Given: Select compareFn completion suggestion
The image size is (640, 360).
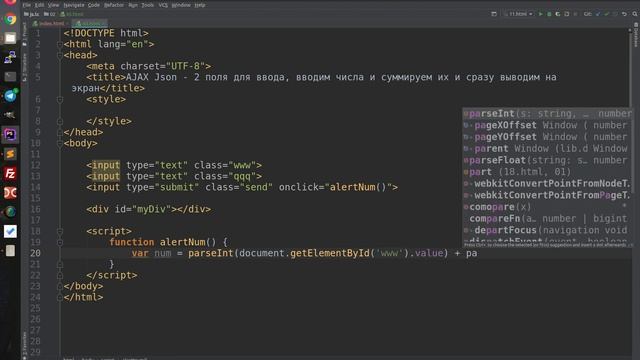Looking at the screenshot, I should (x=547, y=218).
